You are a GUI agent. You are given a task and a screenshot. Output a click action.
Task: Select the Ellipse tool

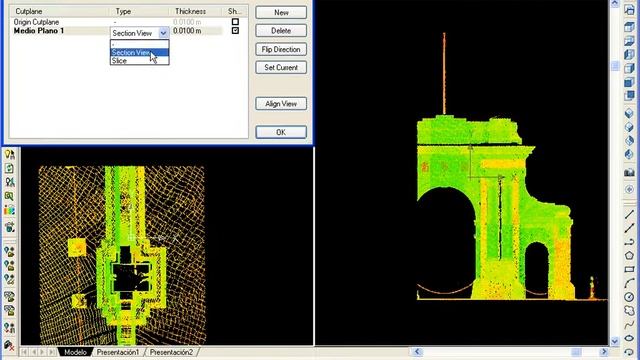tap(629, 338)
